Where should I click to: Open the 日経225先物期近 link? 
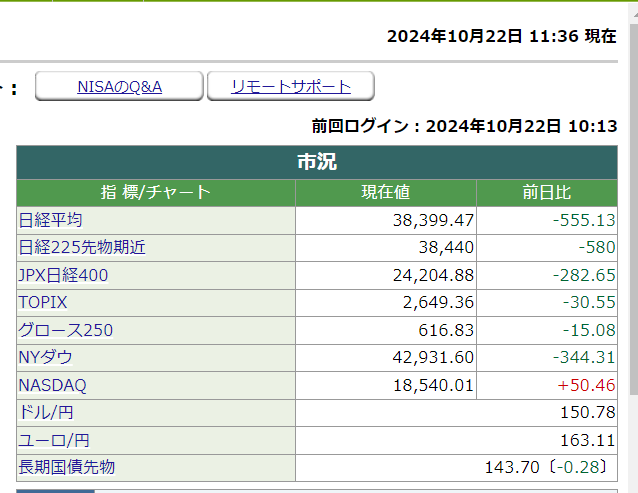pyautogui.click(x=82, y=247)
